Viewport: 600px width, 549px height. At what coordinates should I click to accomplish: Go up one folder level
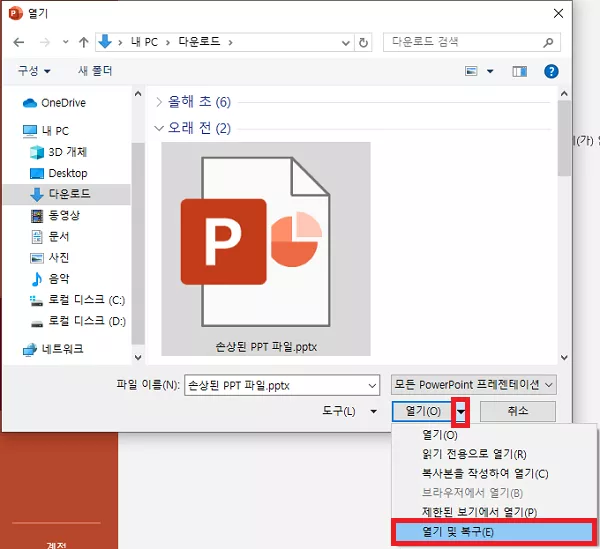[83, 42]
